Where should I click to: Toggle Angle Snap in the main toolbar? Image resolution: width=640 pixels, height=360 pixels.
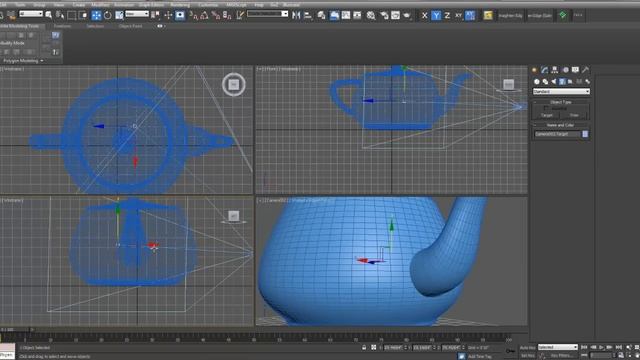click(x=204, y=16)
